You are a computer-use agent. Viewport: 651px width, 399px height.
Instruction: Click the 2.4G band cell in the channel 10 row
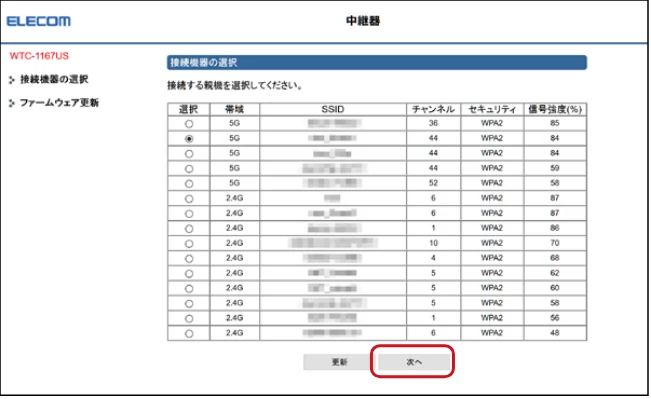(x=235, y=243)
